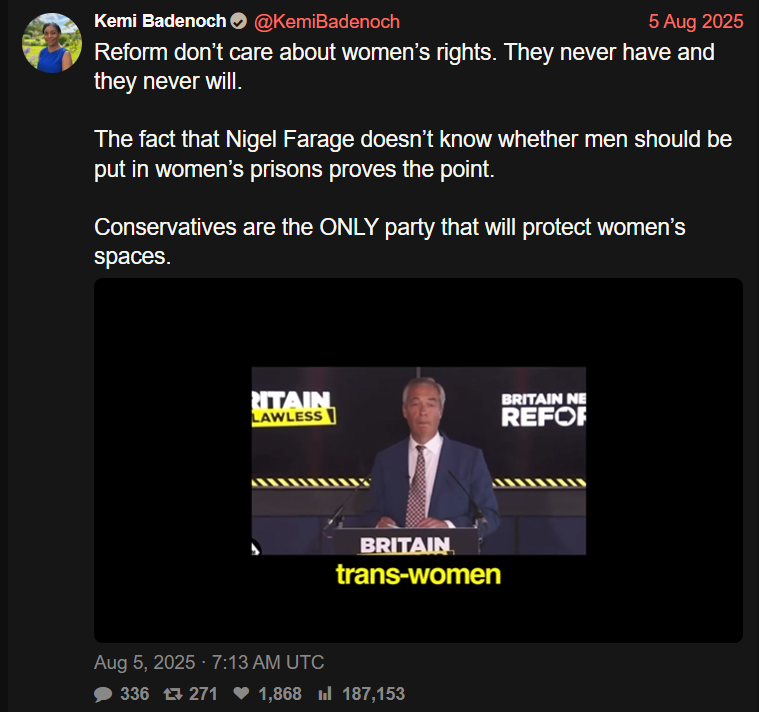The image size is (759, 712).
Task: Open Kemi Badenoch's profile avatar
Action: [x=52, y=43]
